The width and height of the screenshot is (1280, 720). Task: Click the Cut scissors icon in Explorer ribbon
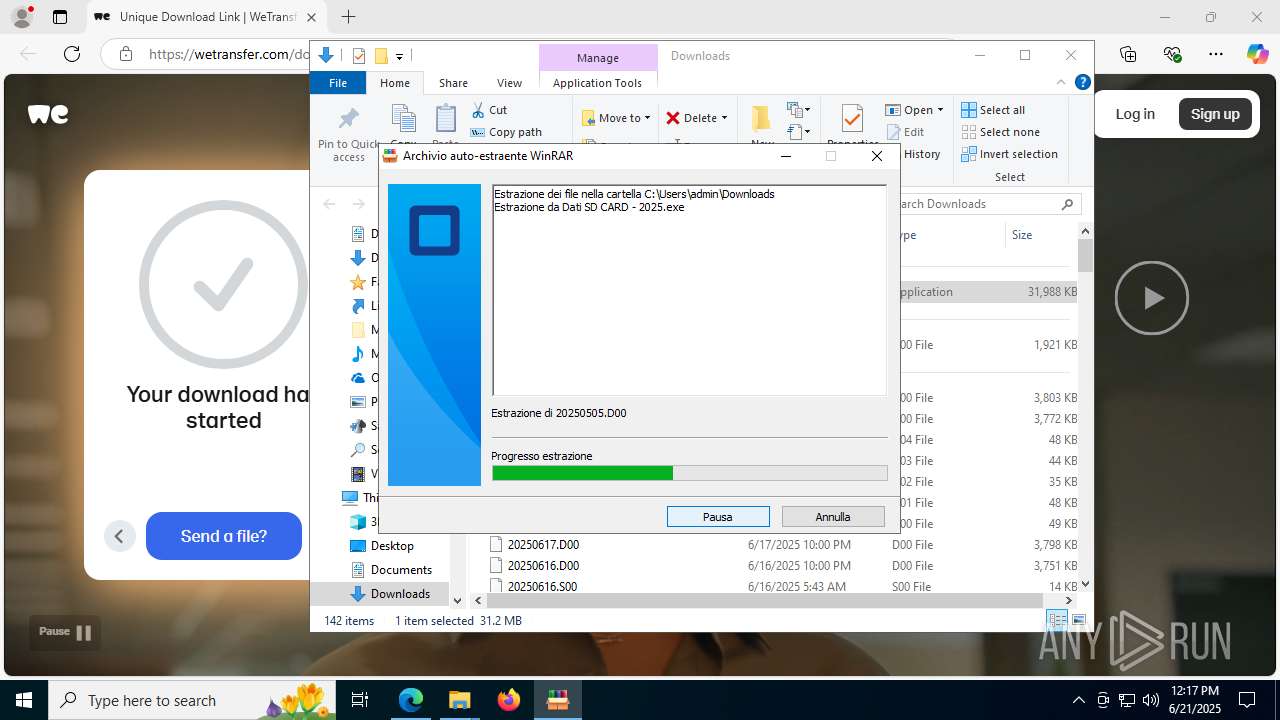(478, 110)
